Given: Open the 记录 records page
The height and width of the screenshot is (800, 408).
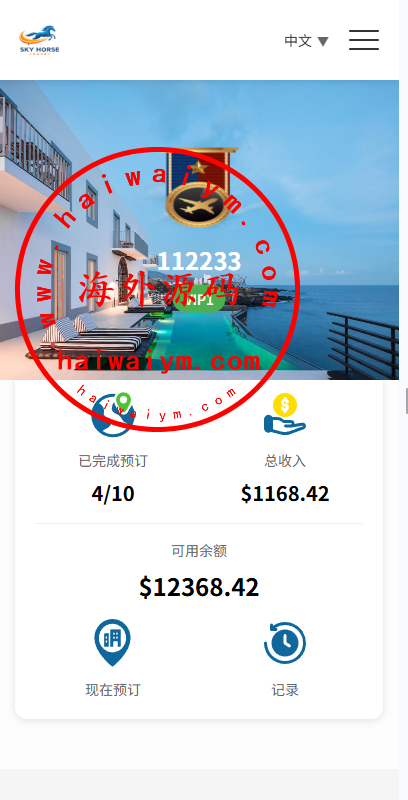Looking at the screenshot, I should tap(285, 690).
